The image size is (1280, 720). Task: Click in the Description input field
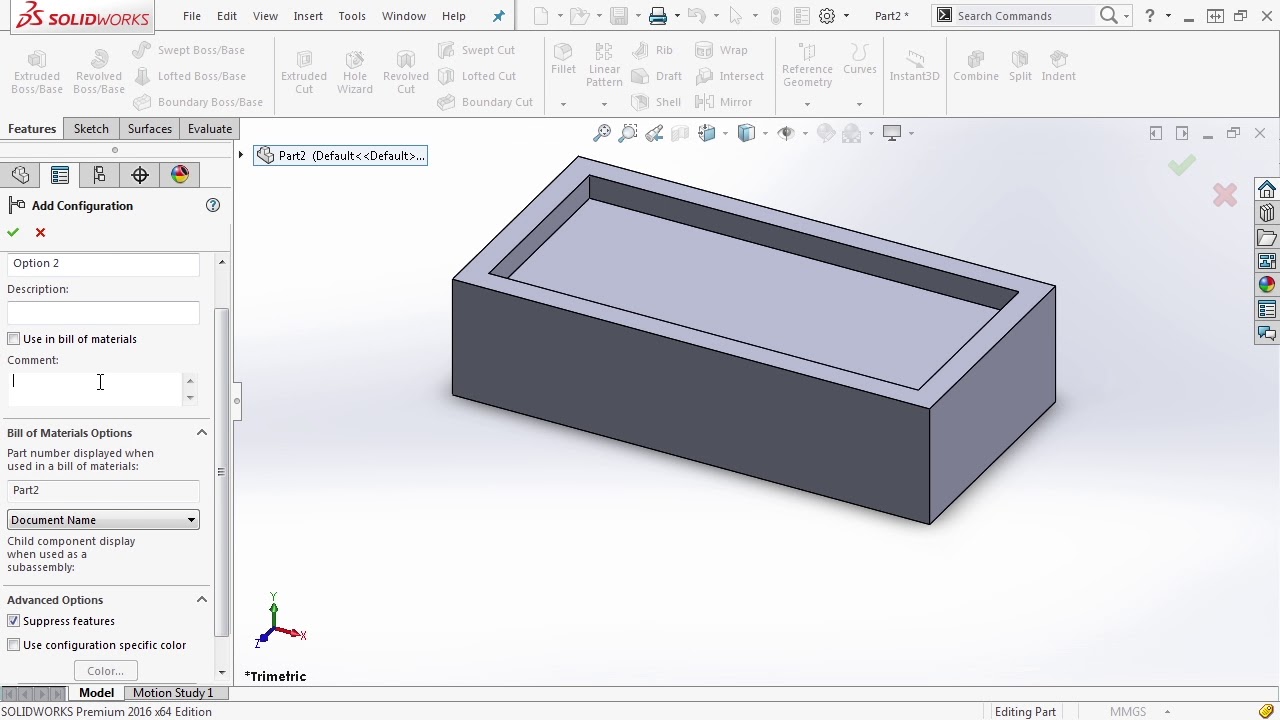tap(103, 313)
